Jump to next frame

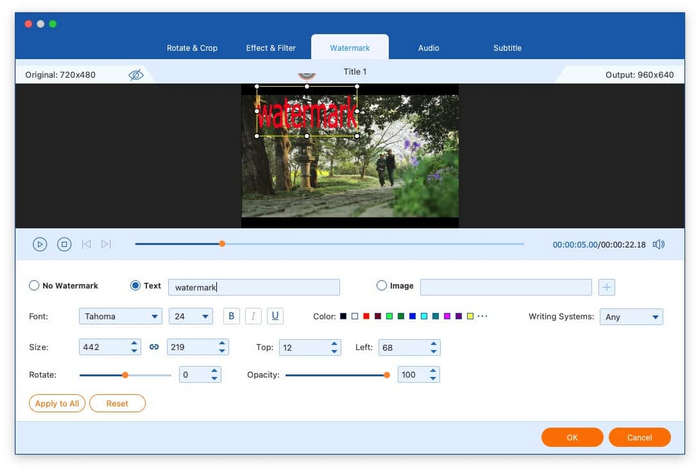(106, 244)
